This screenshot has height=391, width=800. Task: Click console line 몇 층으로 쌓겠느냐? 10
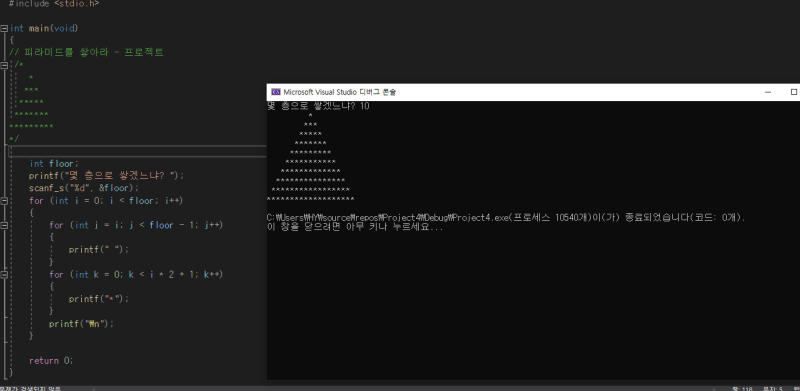318,106
